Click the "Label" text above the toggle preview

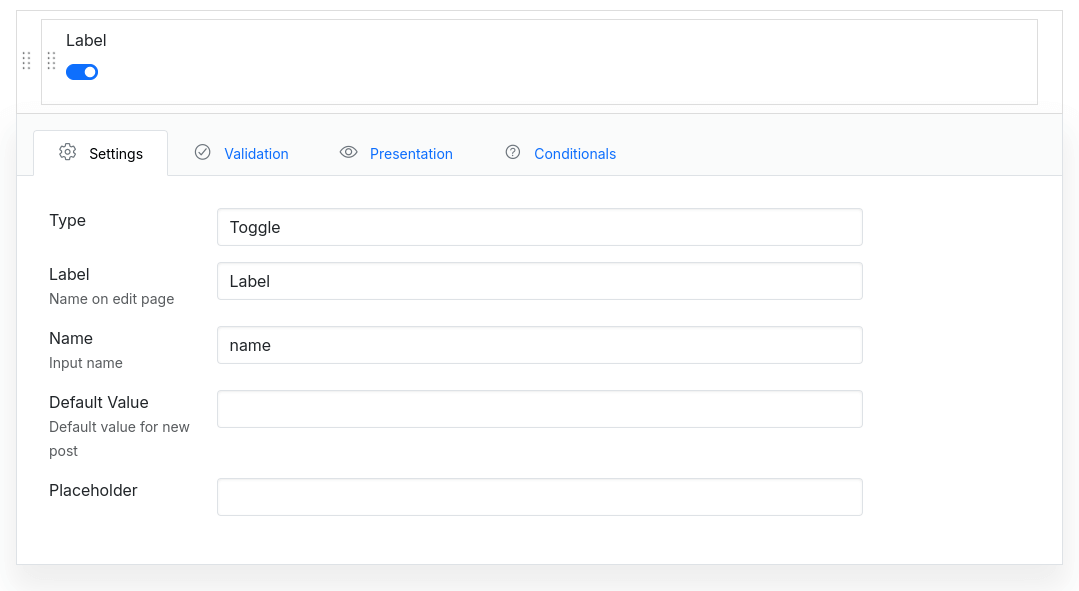point(86,41)
